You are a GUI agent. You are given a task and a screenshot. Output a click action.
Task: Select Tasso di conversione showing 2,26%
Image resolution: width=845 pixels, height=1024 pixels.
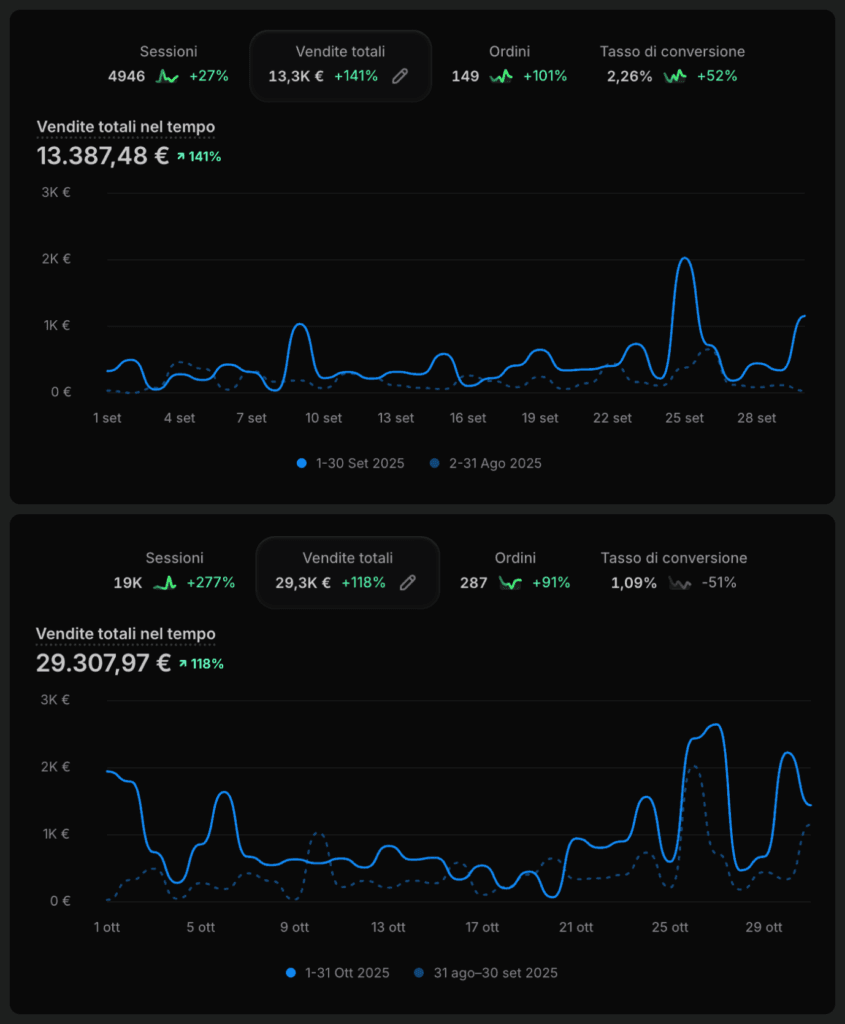(673, 64)
